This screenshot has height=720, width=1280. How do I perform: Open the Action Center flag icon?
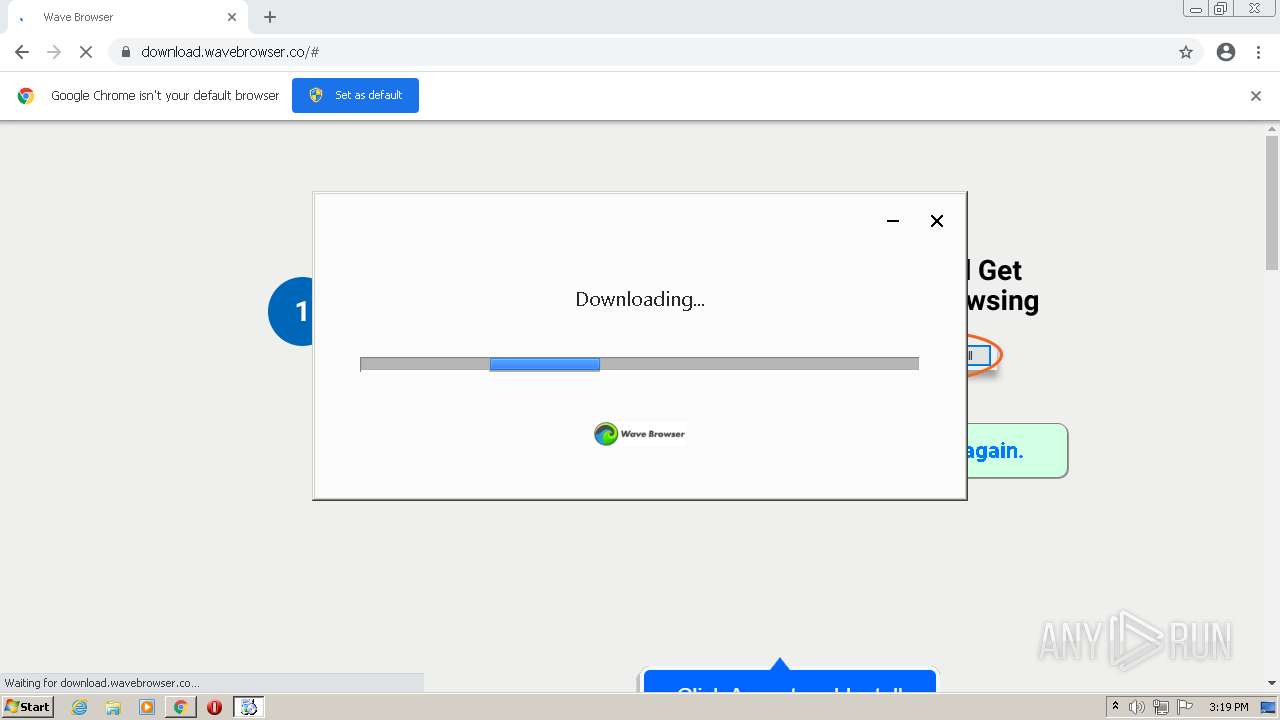1185,707
